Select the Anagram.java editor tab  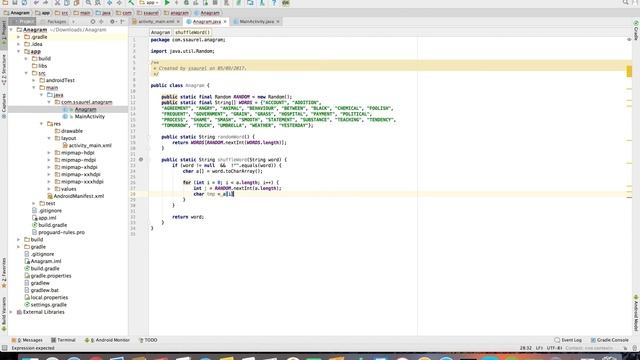point(207,22)
